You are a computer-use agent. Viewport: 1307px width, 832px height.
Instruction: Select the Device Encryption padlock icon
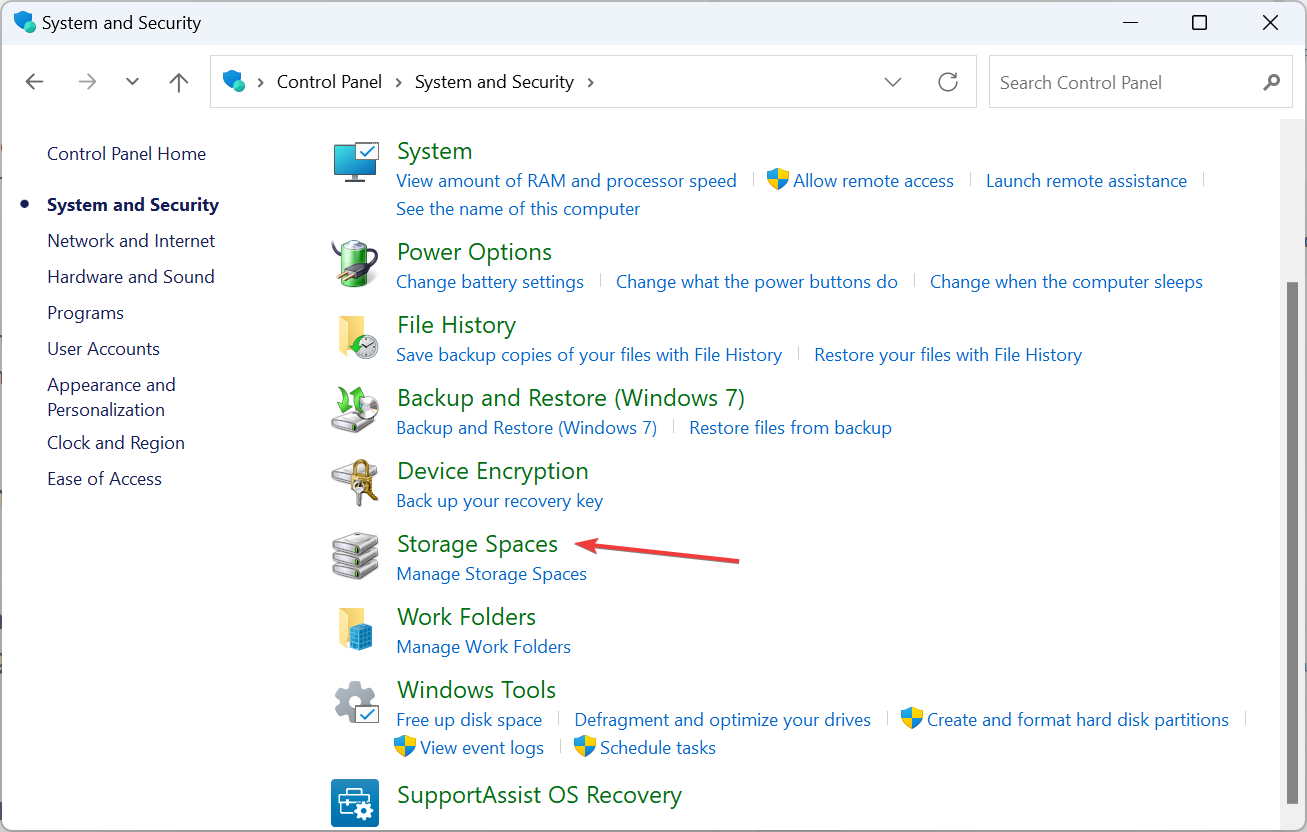(x=355, y=483)
